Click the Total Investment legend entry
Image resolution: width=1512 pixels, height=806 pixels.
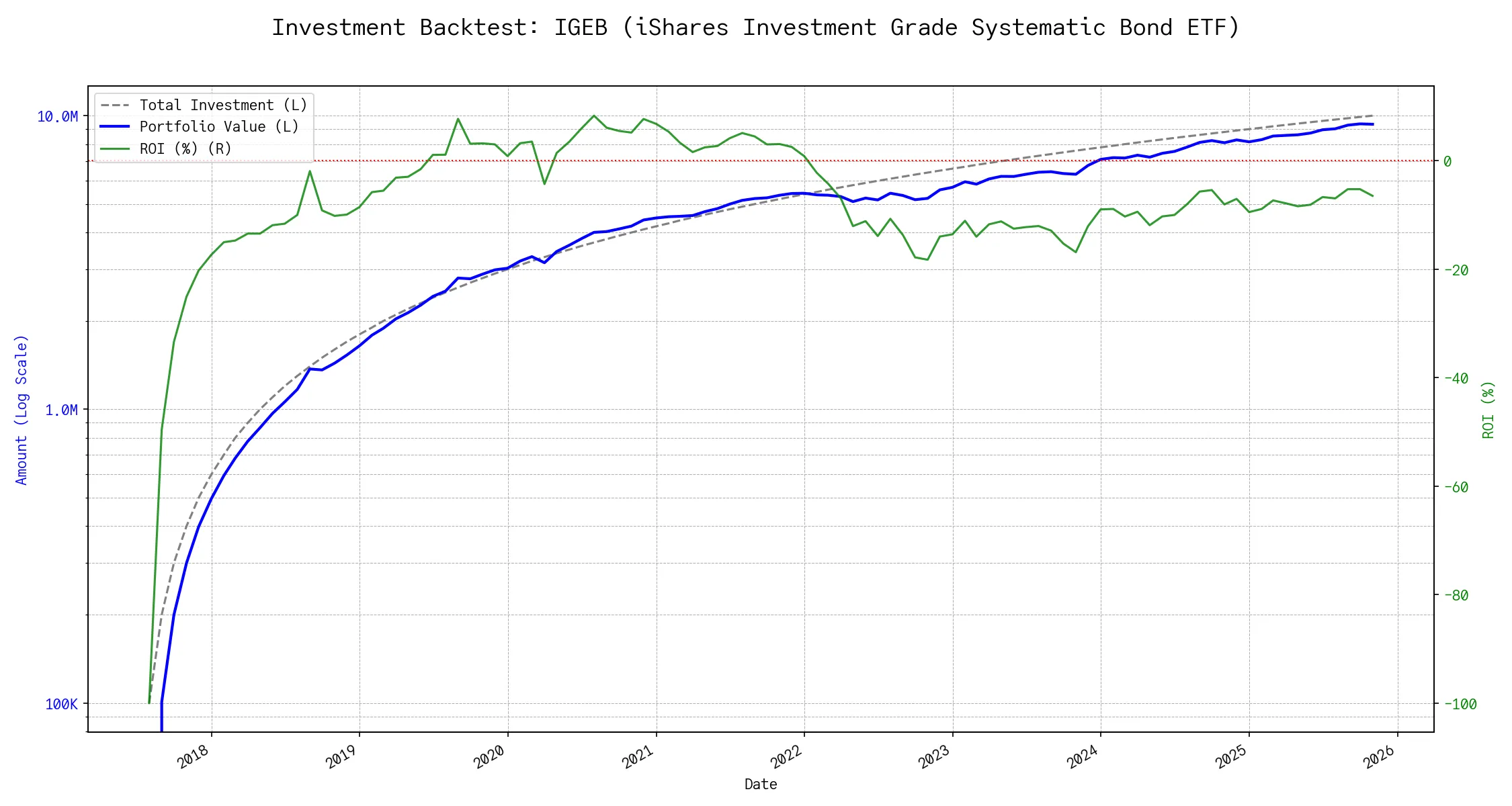223,105
